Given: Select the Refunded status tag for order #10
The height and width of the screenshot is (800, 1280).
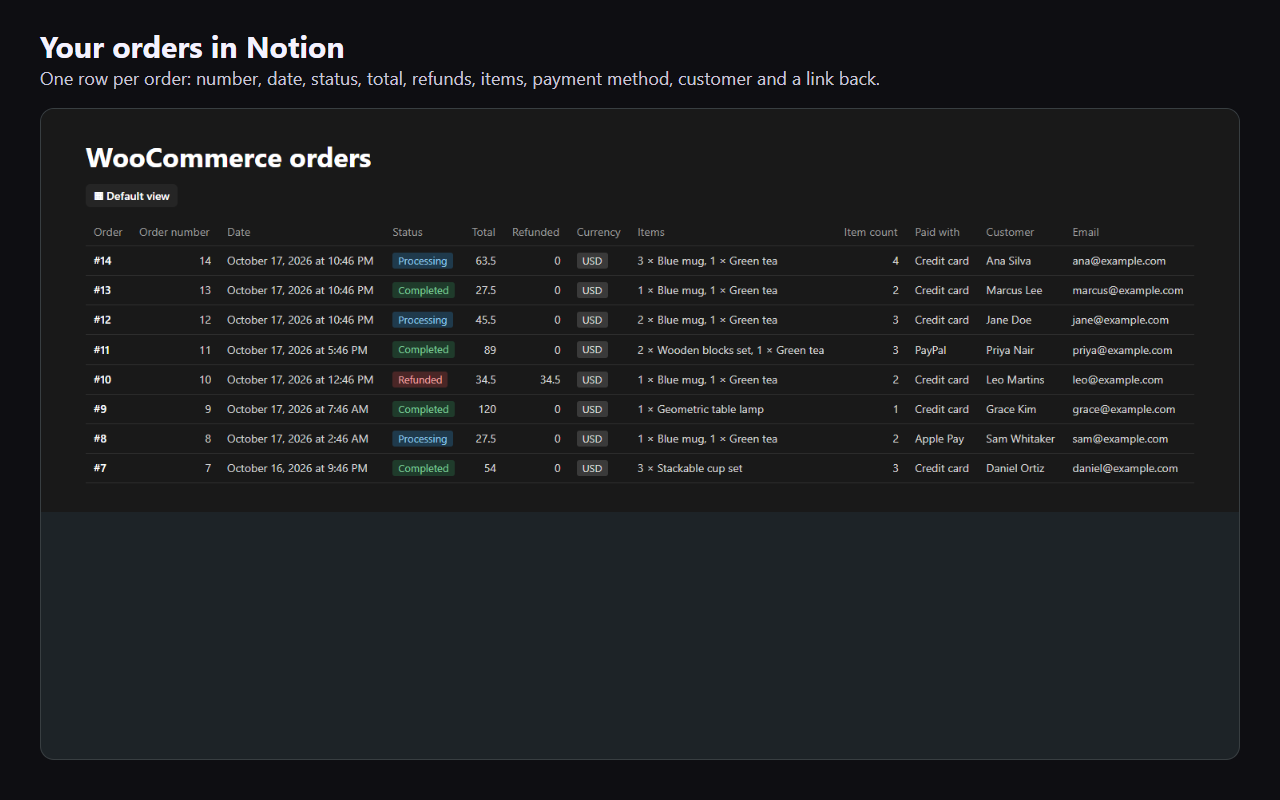Looking at the screenshot, I should pyautogui.click(x=420, y=380).
